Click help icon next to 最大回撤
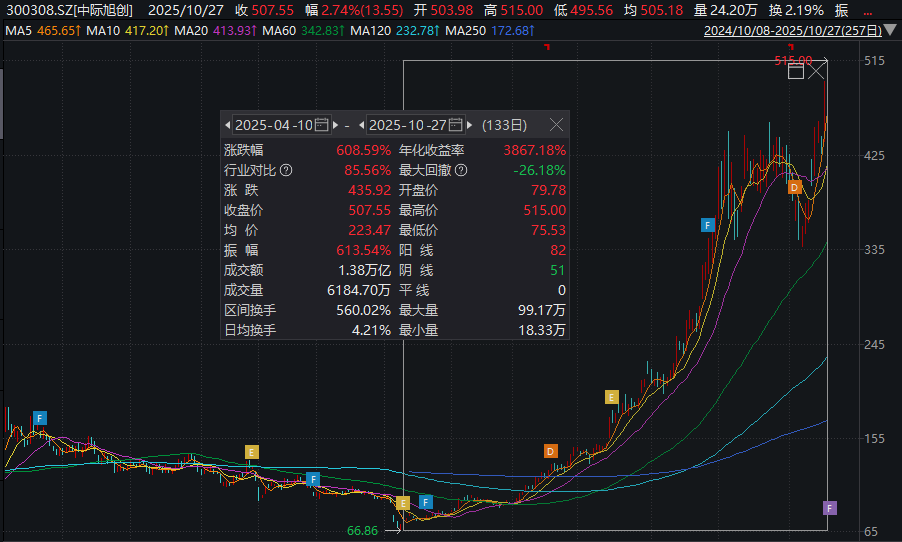This screenshot has width=902, height=542. click(461, 170)
